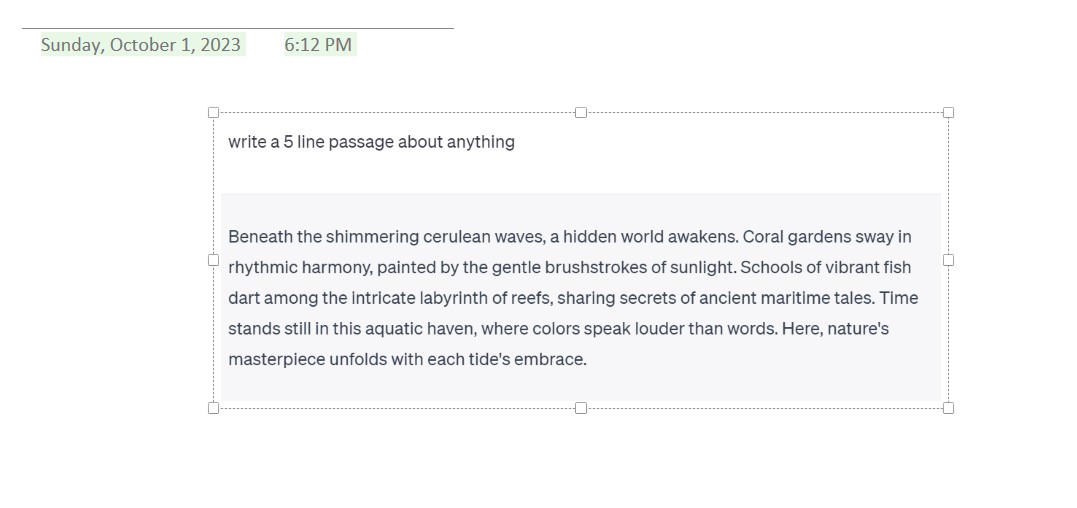This screenshot has height=508, width=1077.
Task: Click the top-right resize handle of image
Action: 949,113
